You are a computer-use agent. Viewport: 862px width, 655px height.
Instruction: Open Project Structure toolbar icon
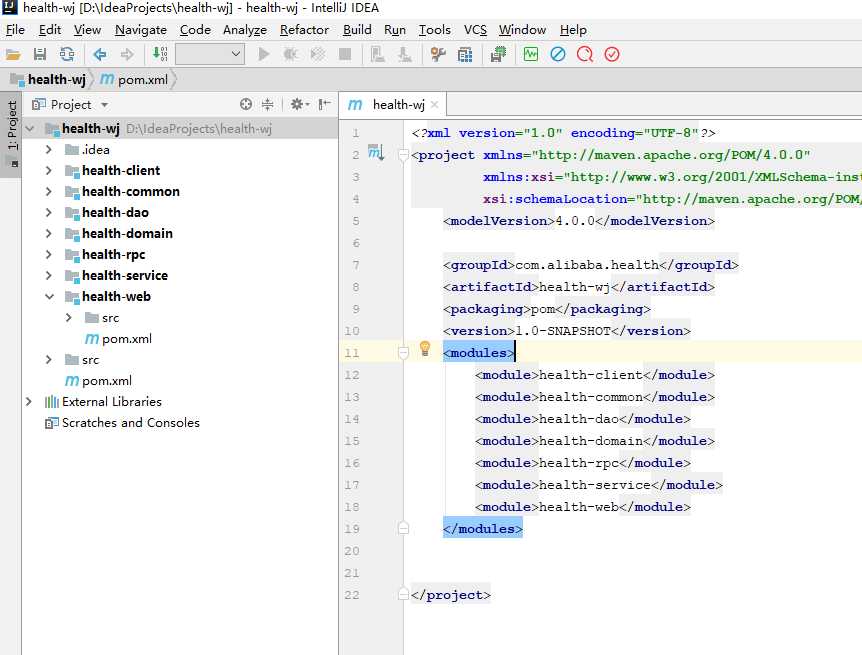pyautogui.click(x=465, y=54)
